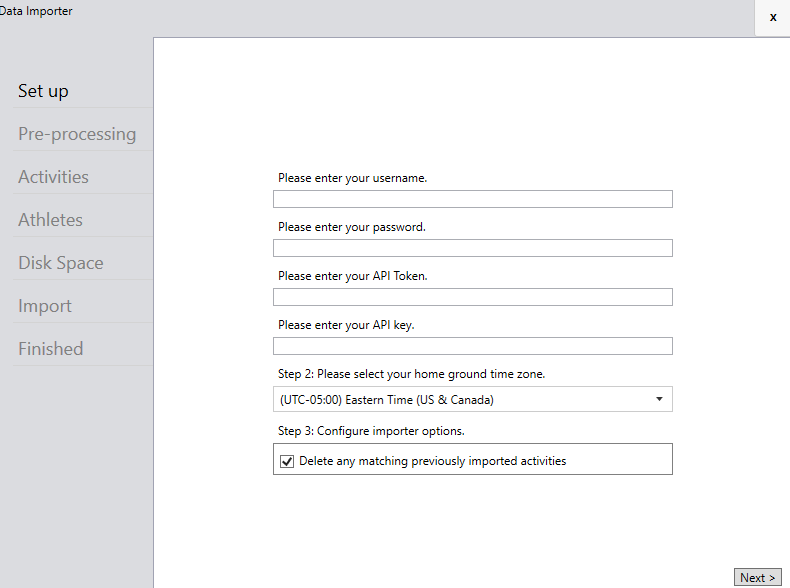Select the Set up step
Screen dimensions: 790x588
(x=43, y=91)
